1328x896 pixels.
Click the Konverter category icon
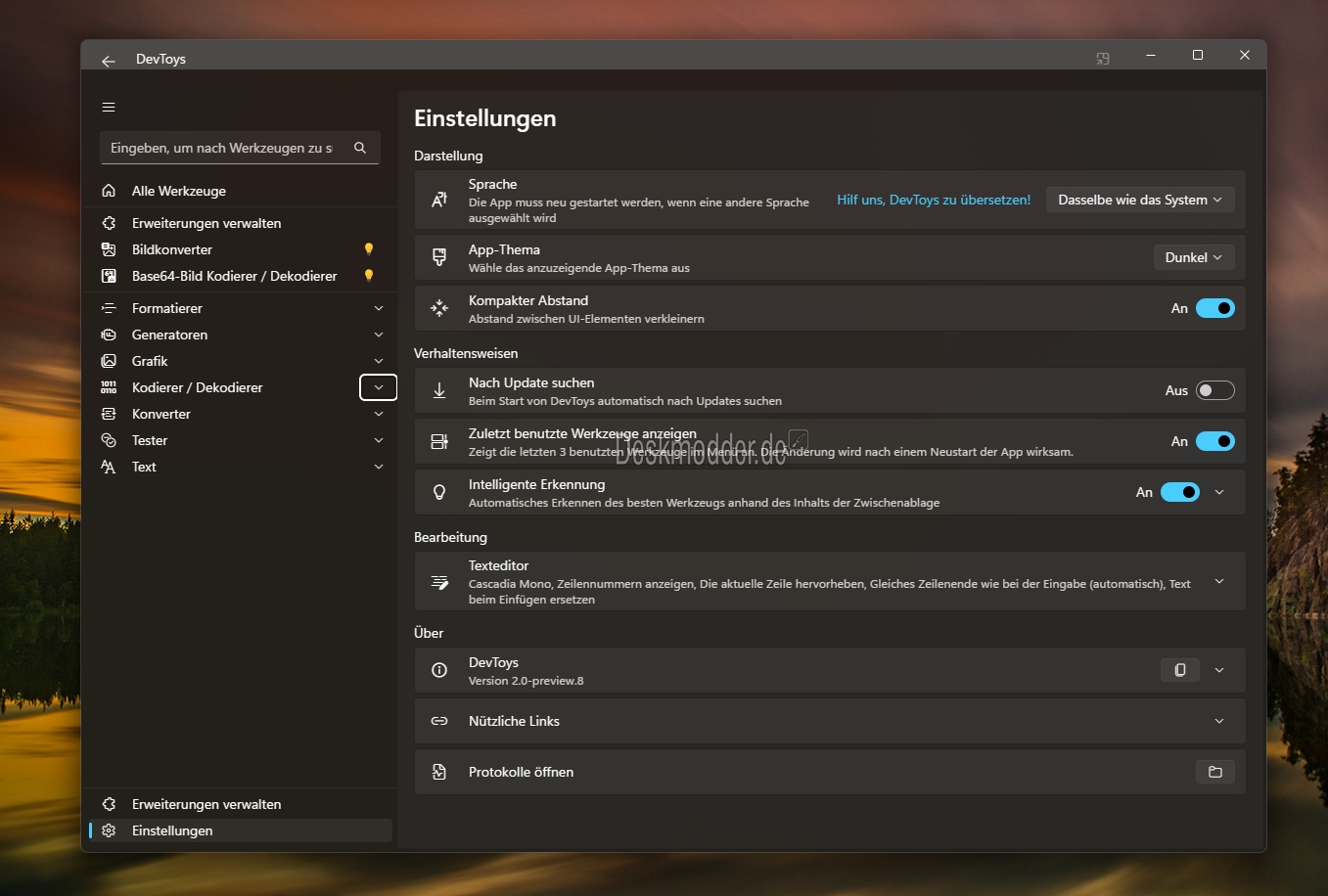coord(109,414)
